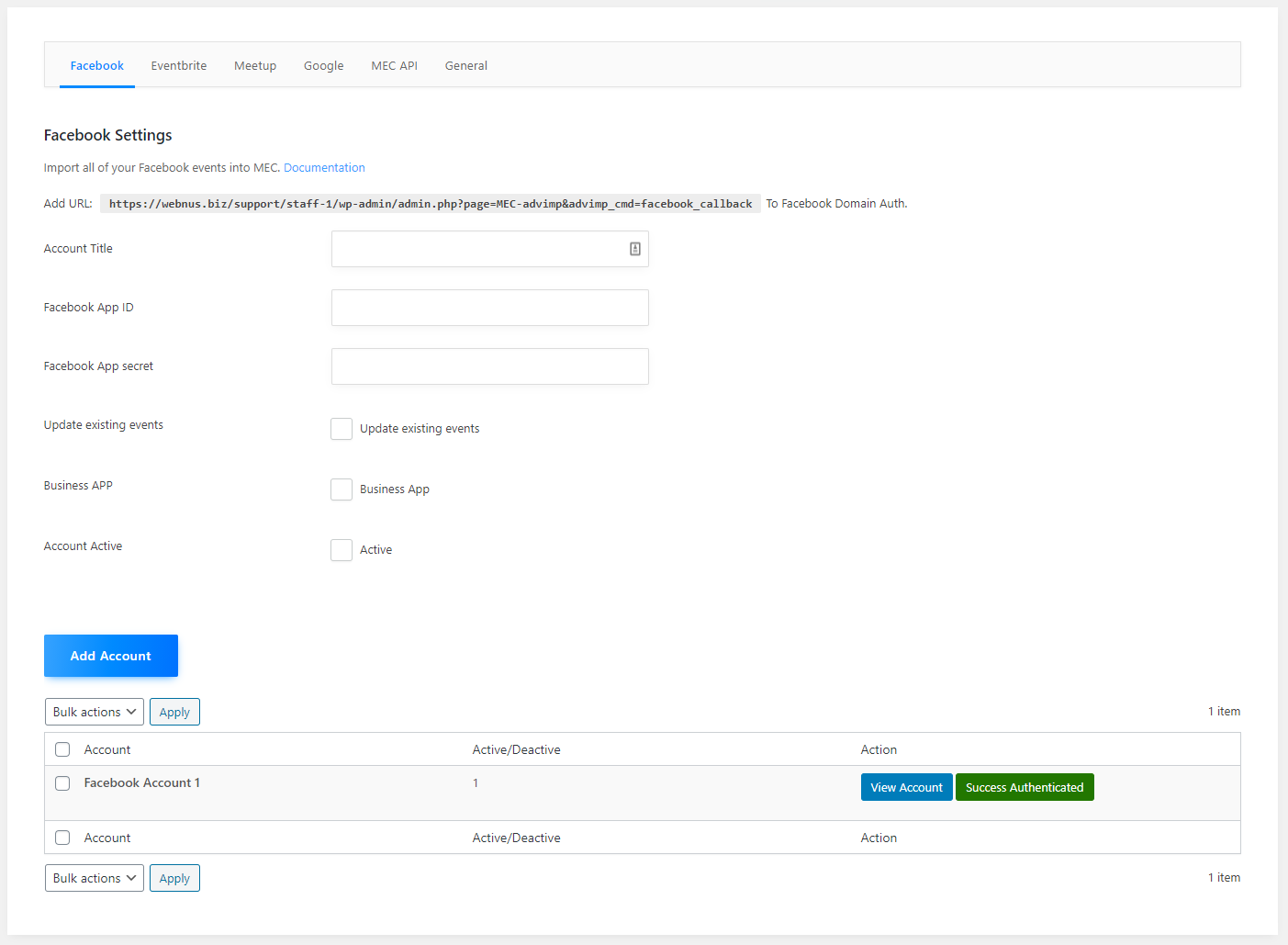Focus the Facebook App secret field
The width and height of the screenshot is (1288, 945).
pyautogui.click(x=490, y=366)
